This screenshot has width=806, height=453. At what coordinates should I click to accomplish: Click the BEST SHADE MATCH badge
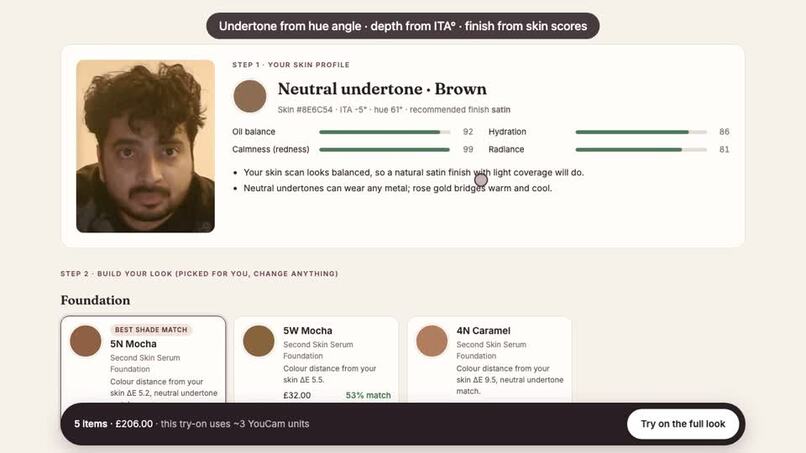151,330
